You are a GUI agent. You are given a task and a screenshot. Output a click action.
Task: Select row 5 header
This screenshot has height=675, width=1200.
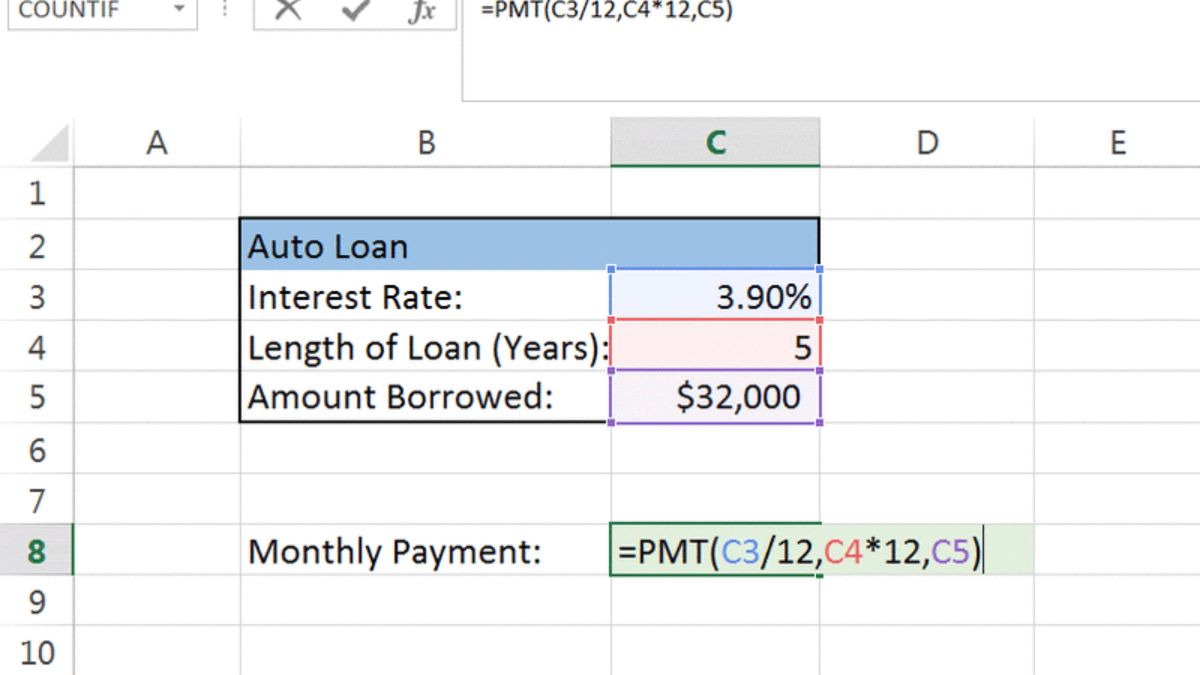point(36,398)
